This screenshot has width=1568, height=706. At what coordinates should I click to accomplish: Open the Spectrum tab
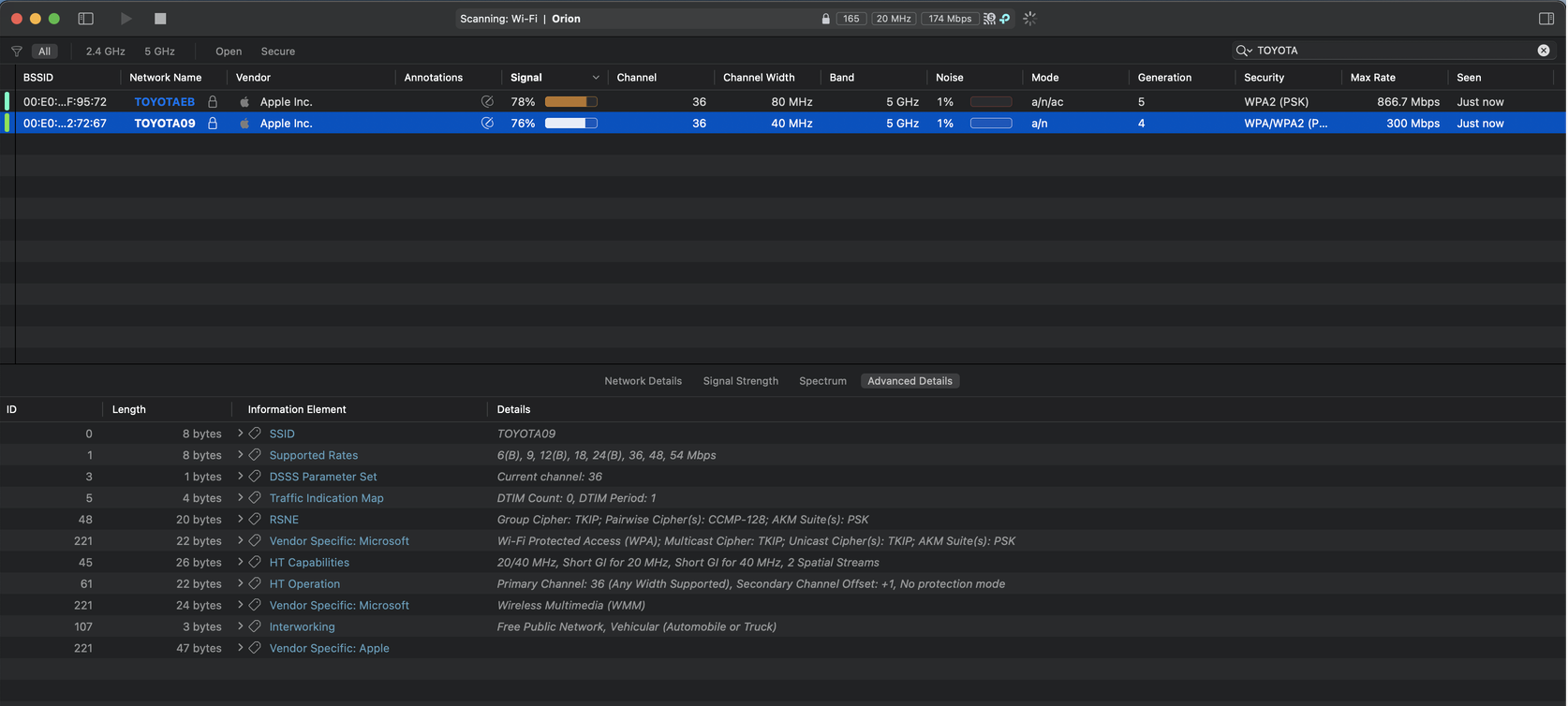822,381
